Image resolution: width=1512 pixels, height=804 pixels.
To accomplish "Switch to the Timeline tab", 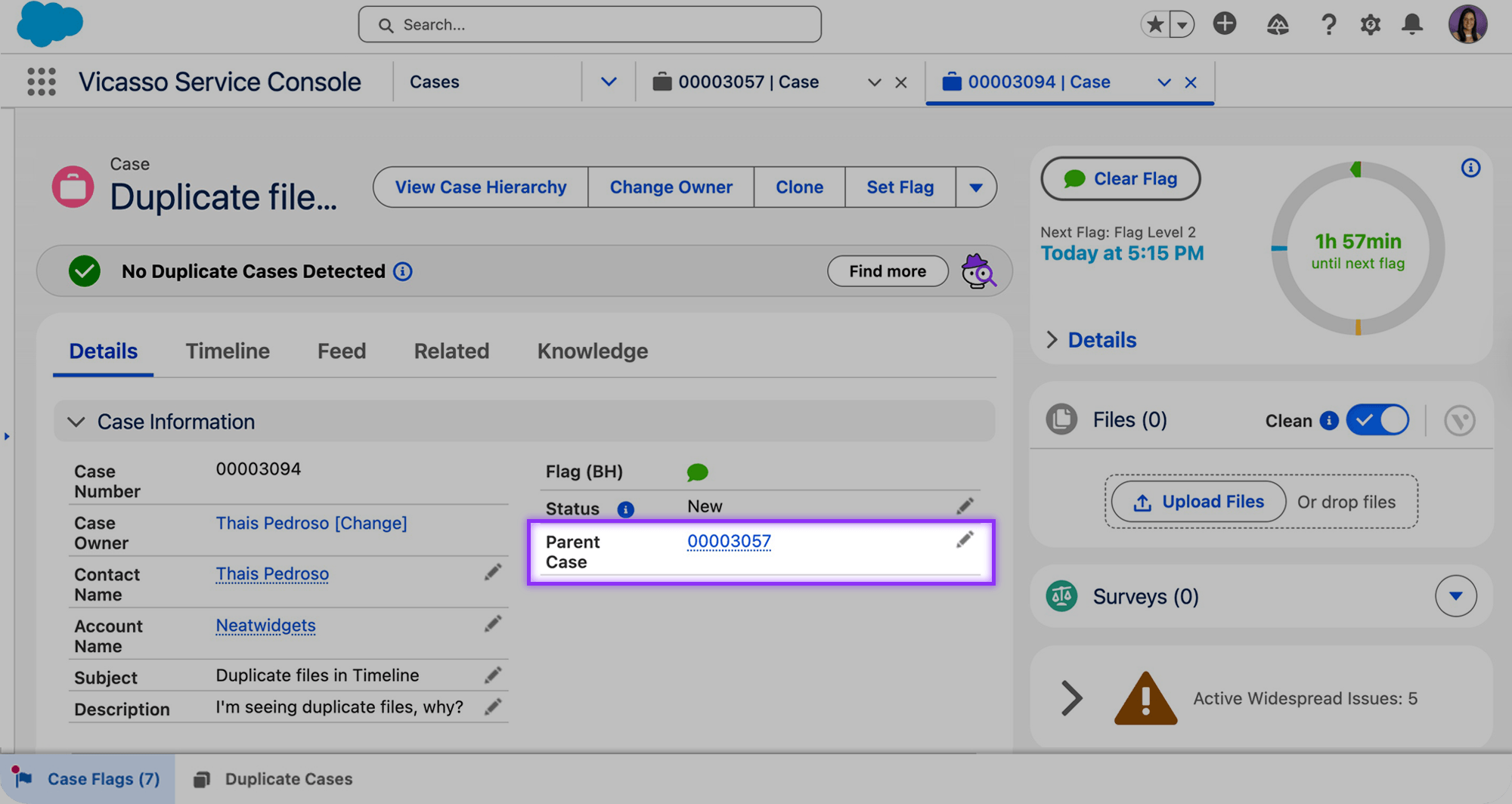I will (x=228, y=351).
